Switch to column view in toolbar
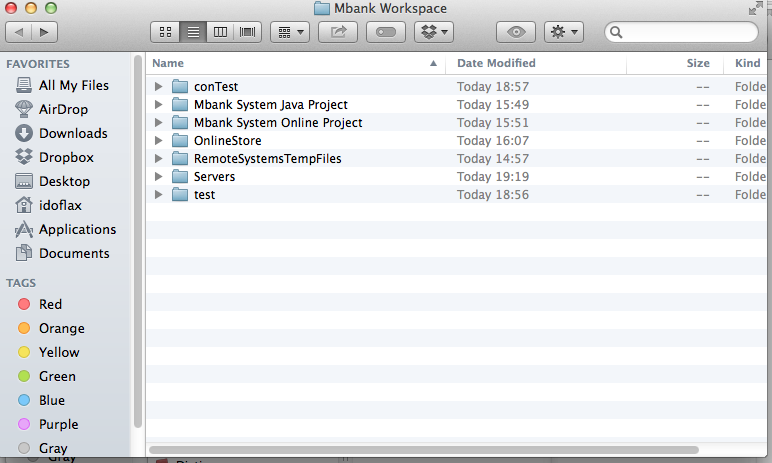Screen dimensions: 772x463 click(220, 32)
